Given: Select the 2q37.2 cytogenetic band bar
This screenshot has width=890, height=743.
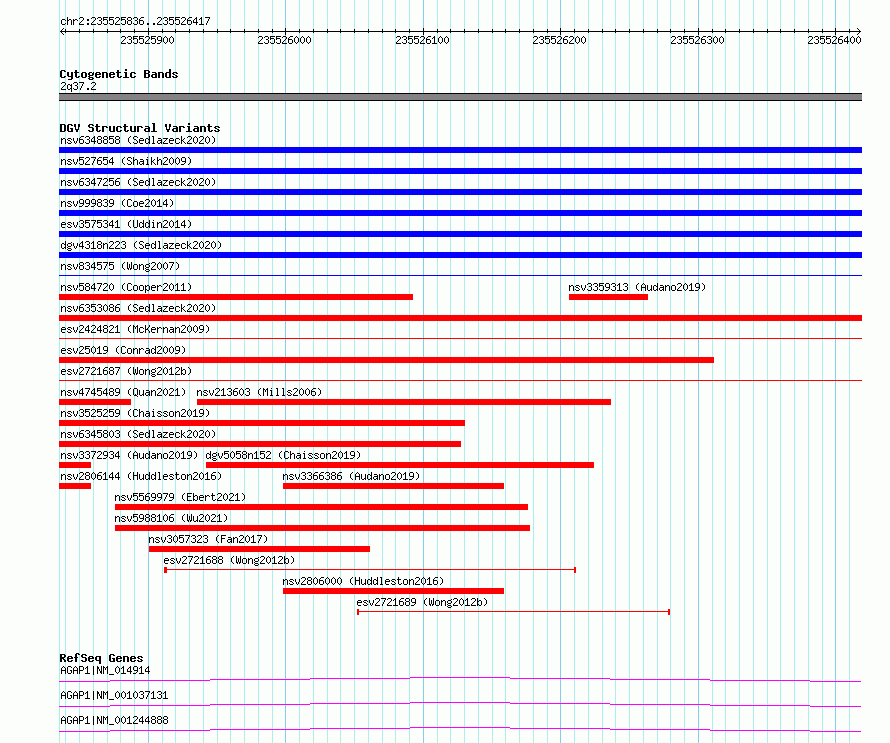Looking at the screenshot, I should click(x=460, y=97).
